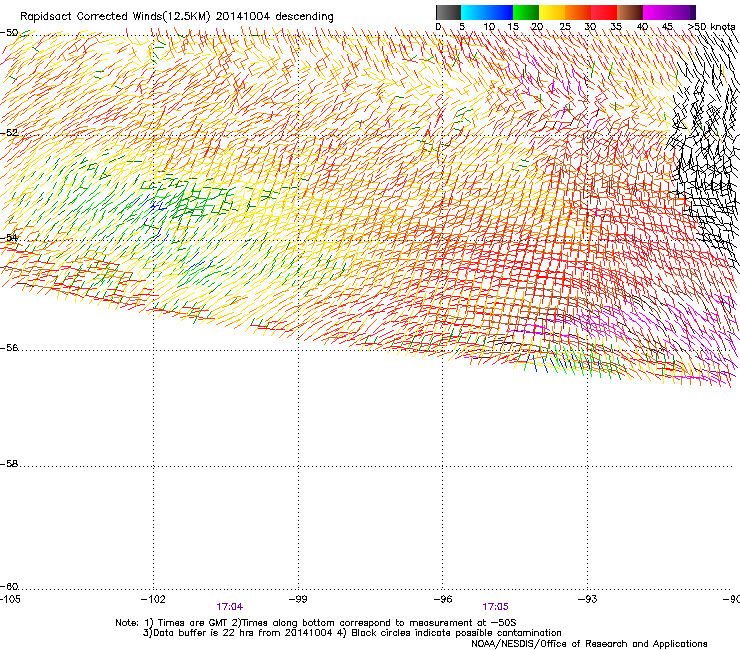Click the -56 latitude axis label

(9, 348)
